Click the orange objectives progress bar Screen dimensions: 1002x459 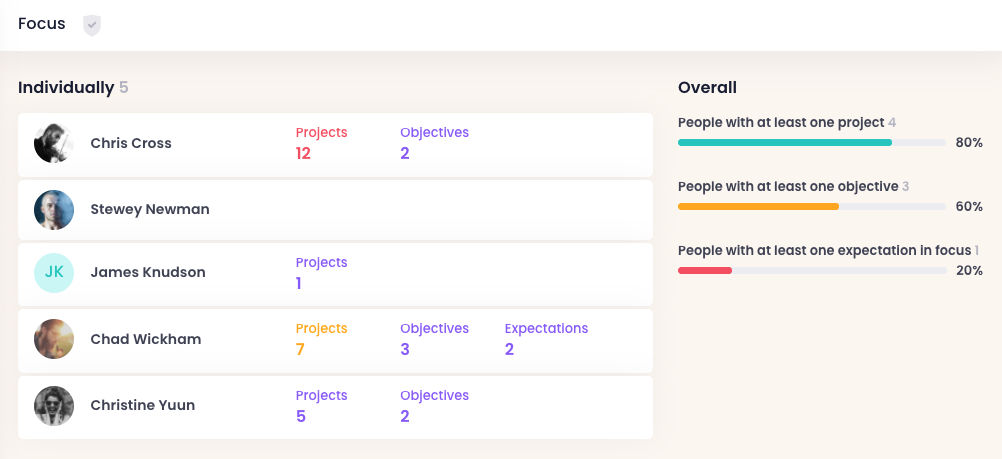tap(758, 207)
